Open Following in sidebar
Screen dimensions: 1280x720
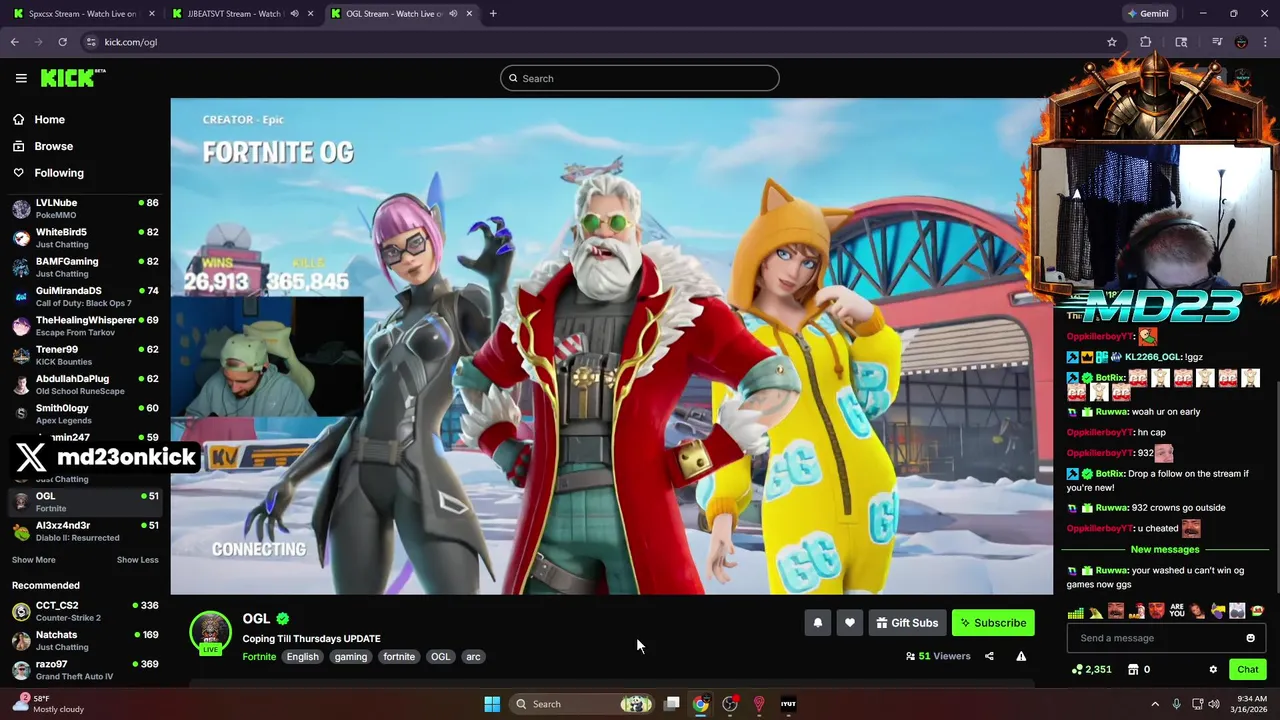(59, 173)
